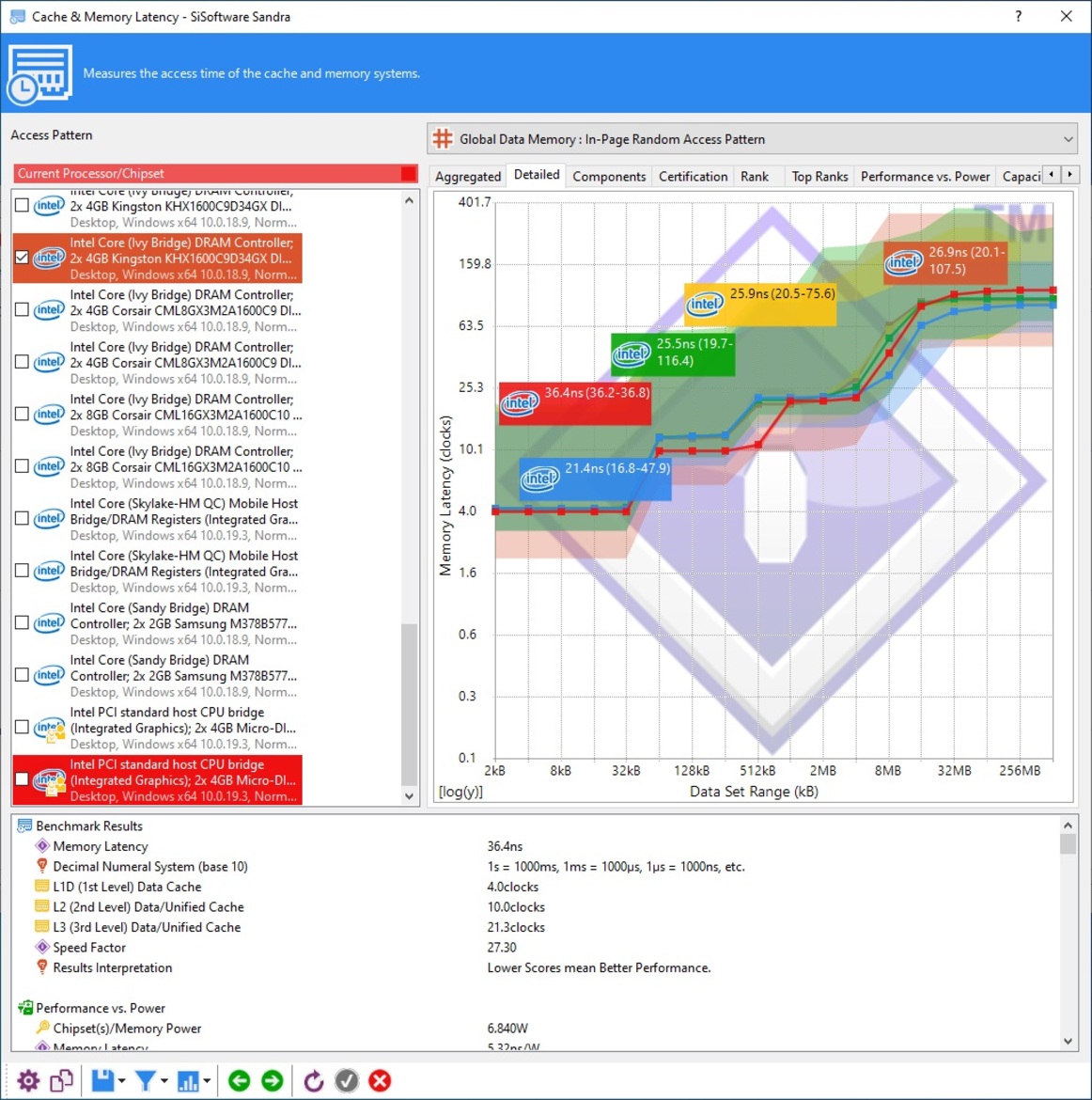Open the Performance vs. Power tab

(925, 176)
